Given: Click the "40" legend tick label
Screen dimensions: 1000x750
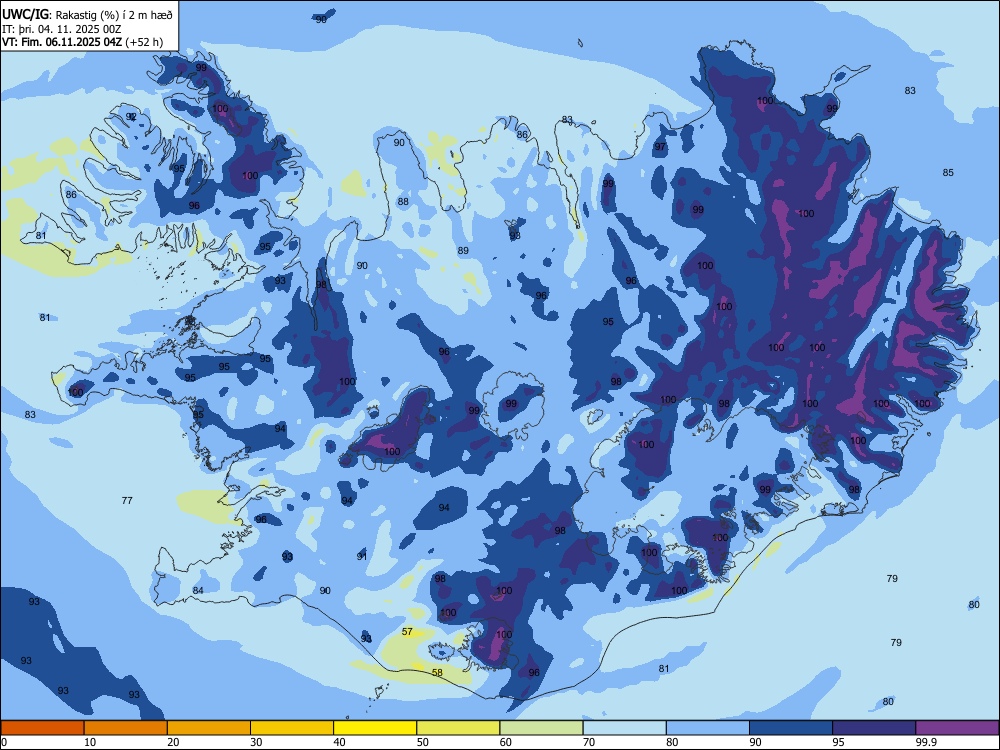Looking at the screenshot, I should 339,742.
